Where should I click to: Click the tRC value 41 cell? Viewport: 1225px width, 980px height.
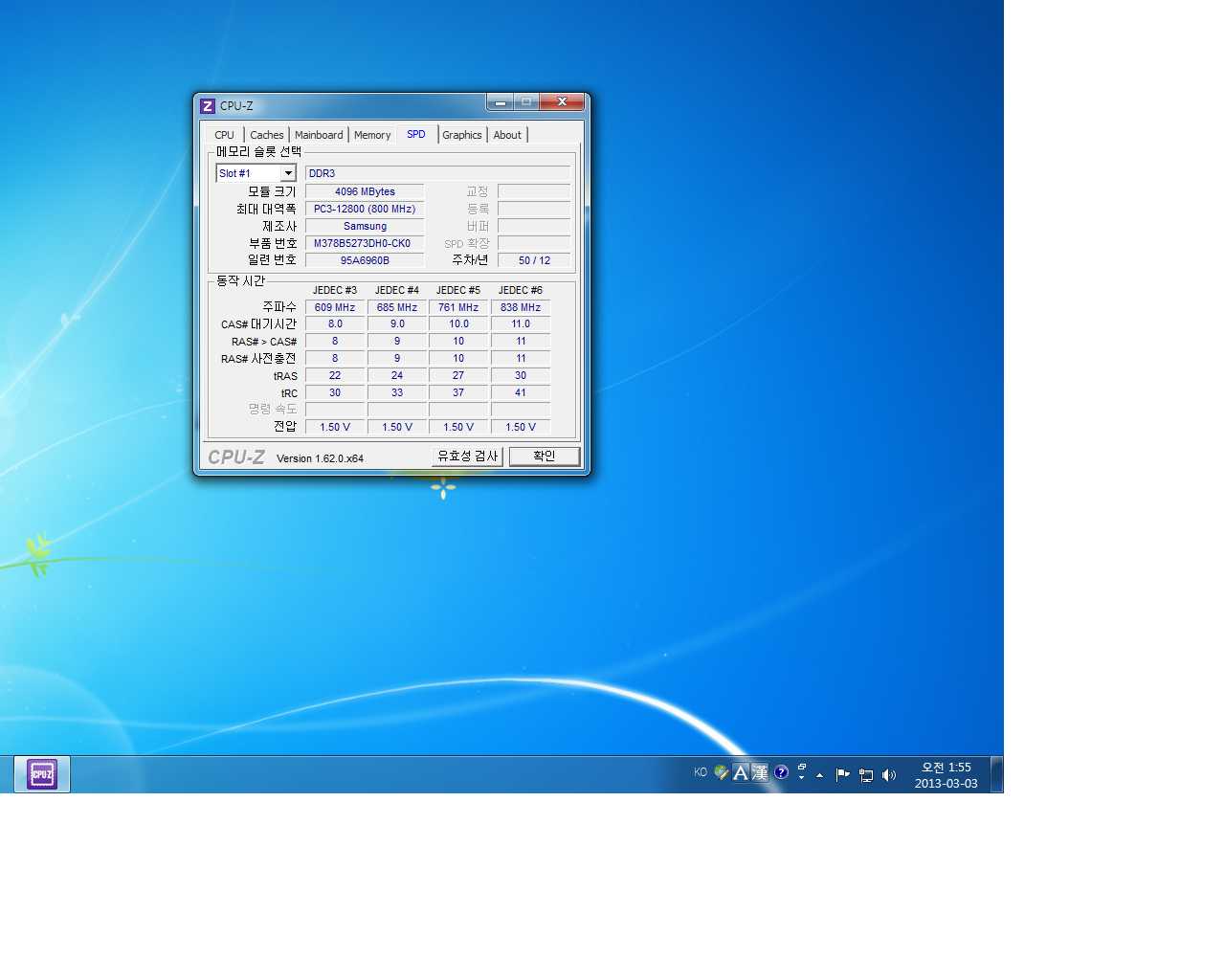click(x=521, y=392)
